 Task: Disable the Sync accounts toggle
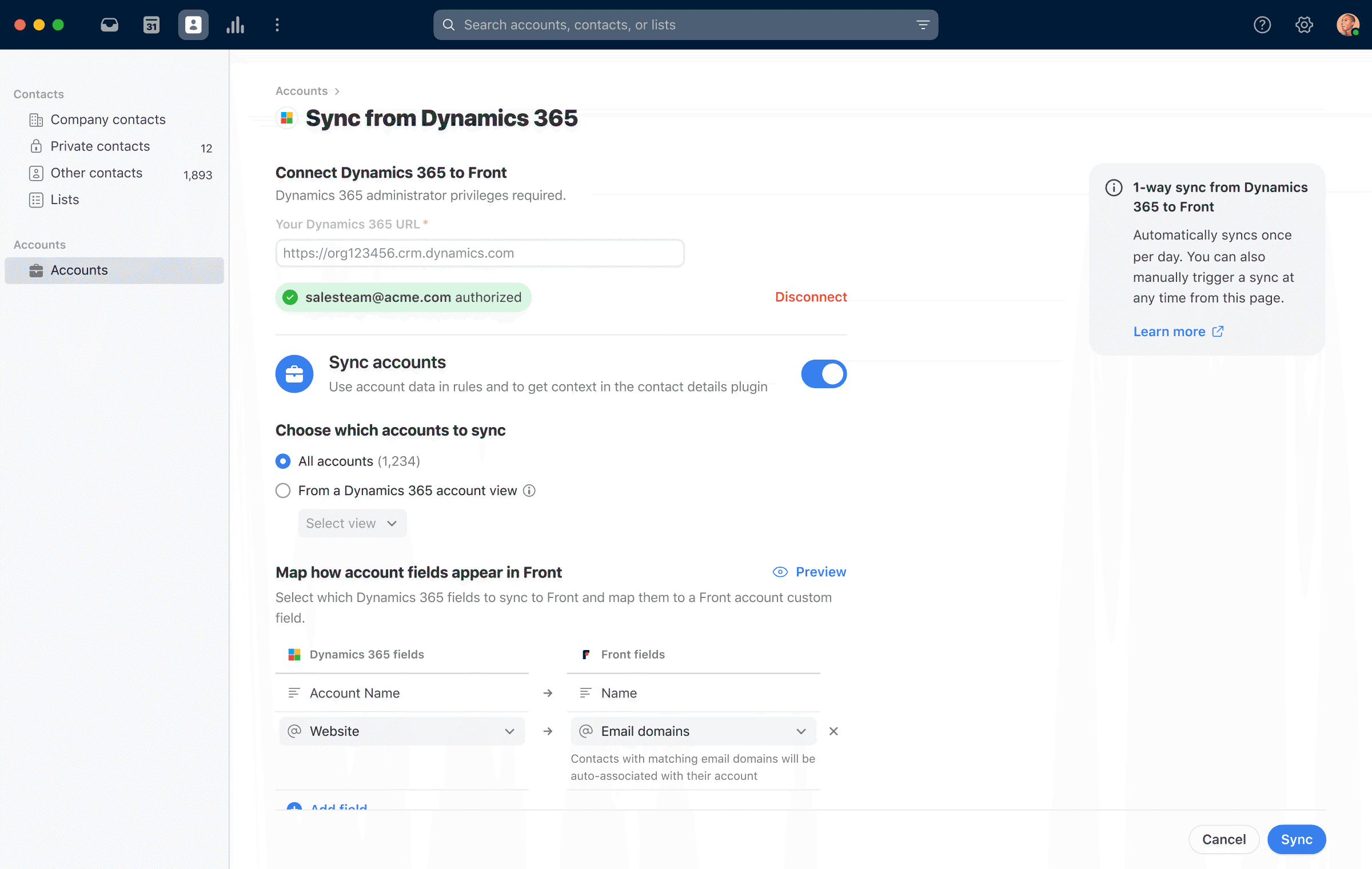pyautogui.click(x=823, y=373)
